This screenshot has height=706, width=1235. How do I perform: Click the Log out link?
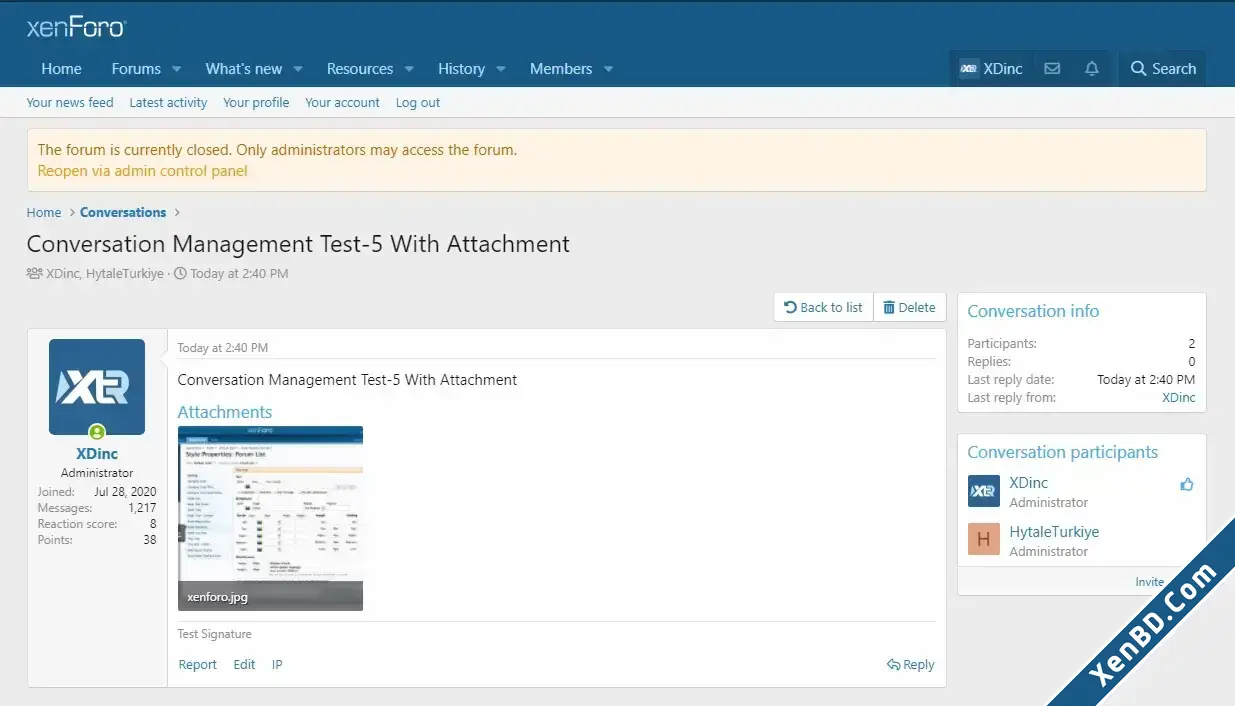point(418,103)
